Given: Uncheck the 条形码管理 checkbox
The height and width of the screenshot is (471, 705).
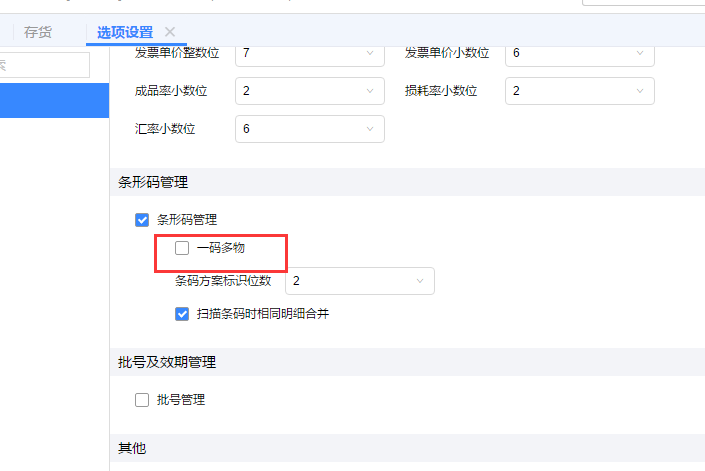Looking at the screenshot, I should (142, 220).
